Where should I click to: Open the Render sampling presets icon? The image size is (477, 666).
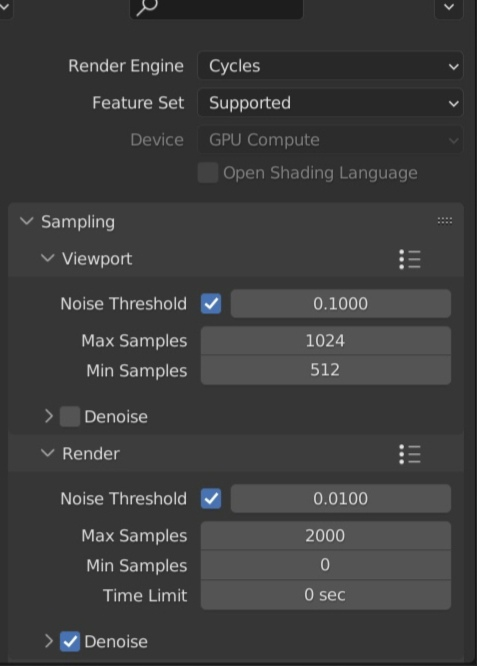point(410,454)
